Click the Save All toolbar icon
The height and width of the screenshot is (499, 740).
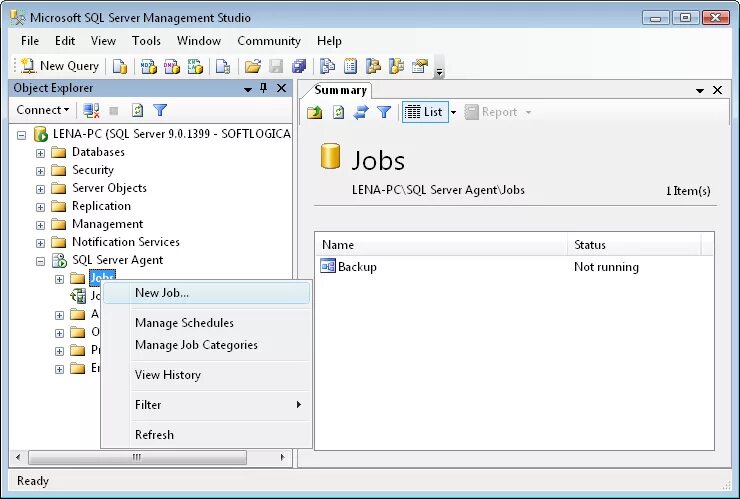point(299,66)
